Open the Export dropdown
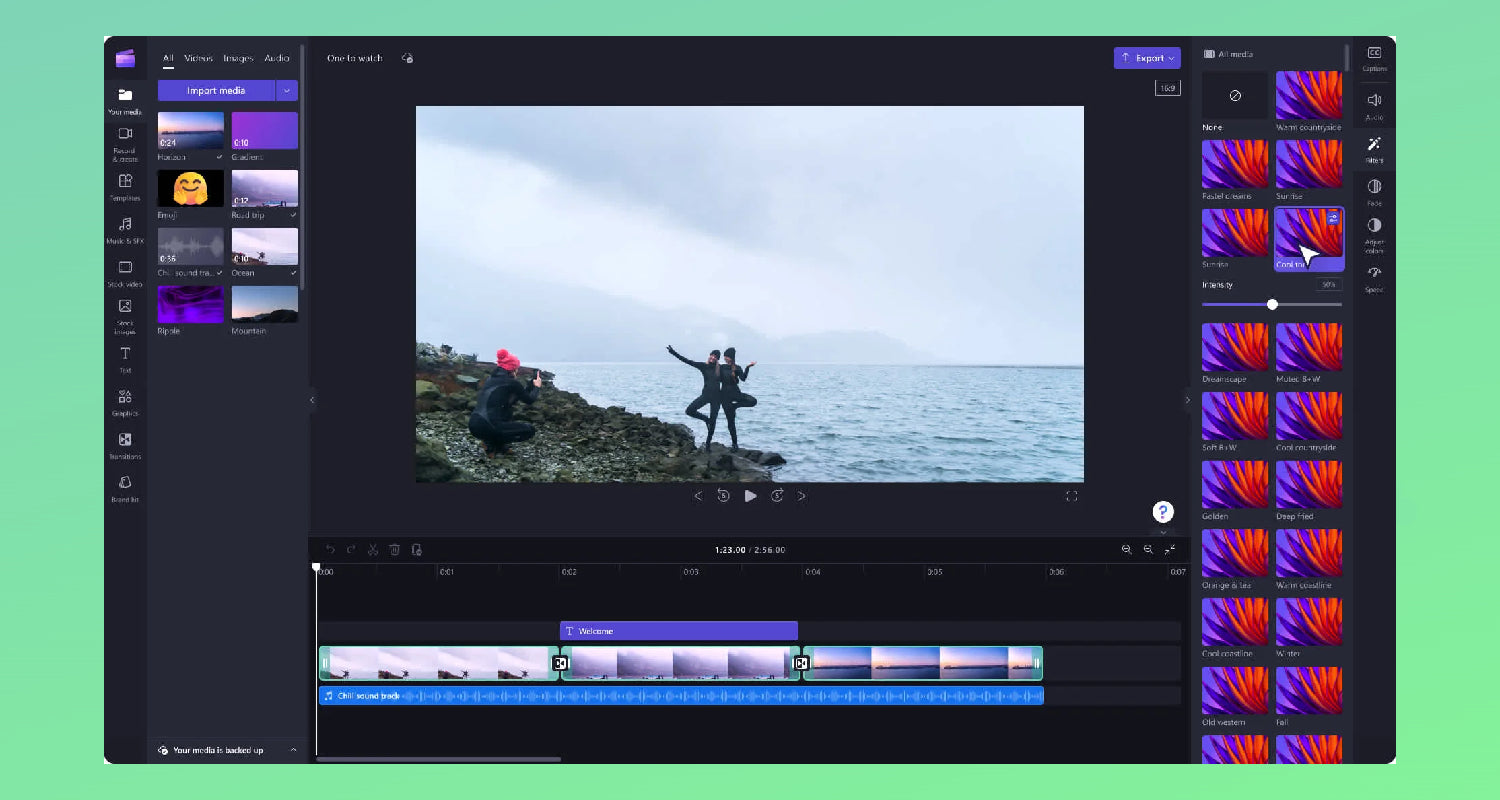The height and width of the screenshot is (800, 1500). pos(1147,58)
